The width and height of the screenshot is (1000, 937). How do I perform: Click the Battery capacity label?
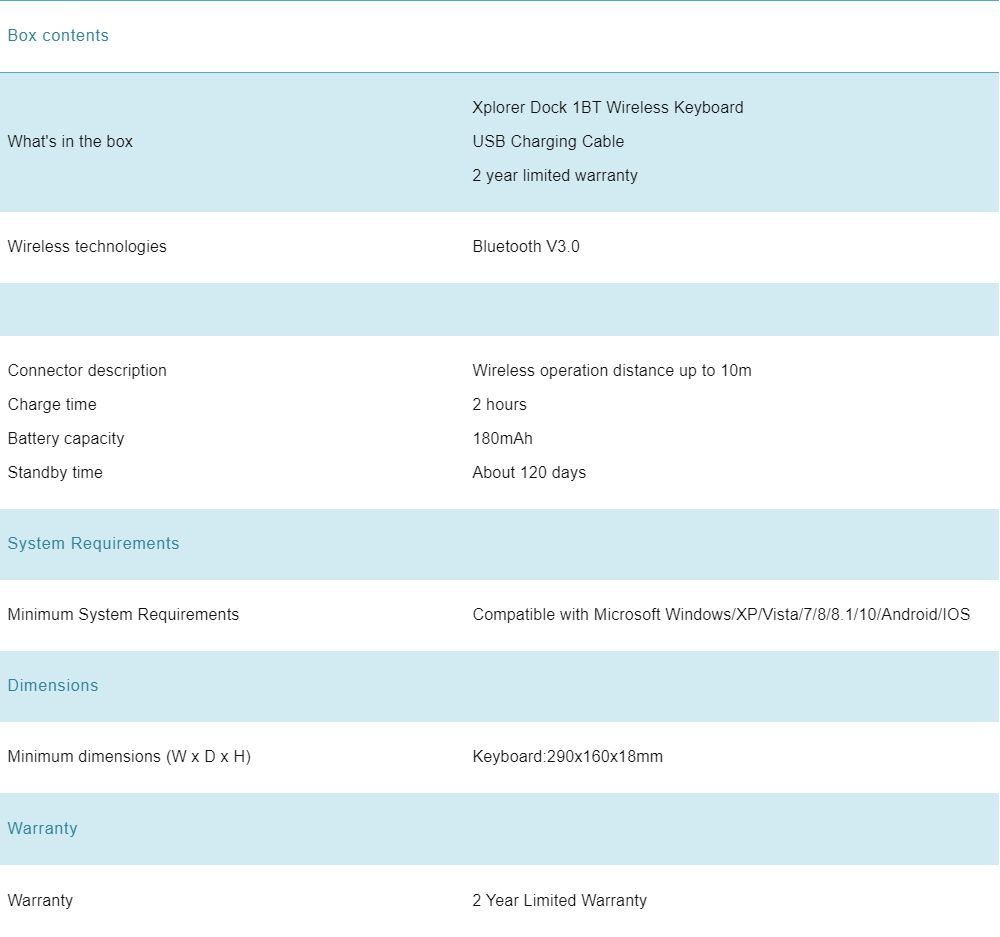tap(66, 439)
